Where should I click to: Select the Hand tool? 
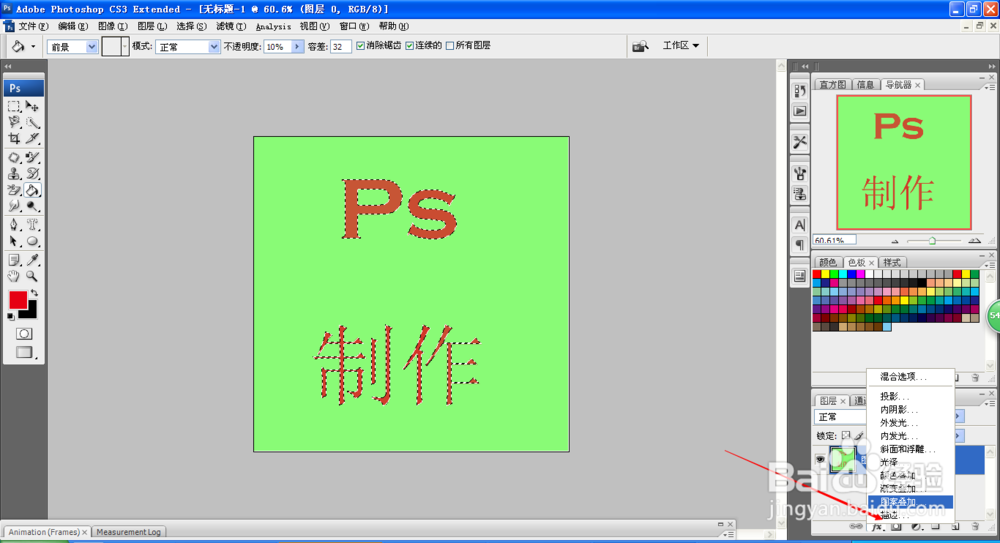(14, 276)
